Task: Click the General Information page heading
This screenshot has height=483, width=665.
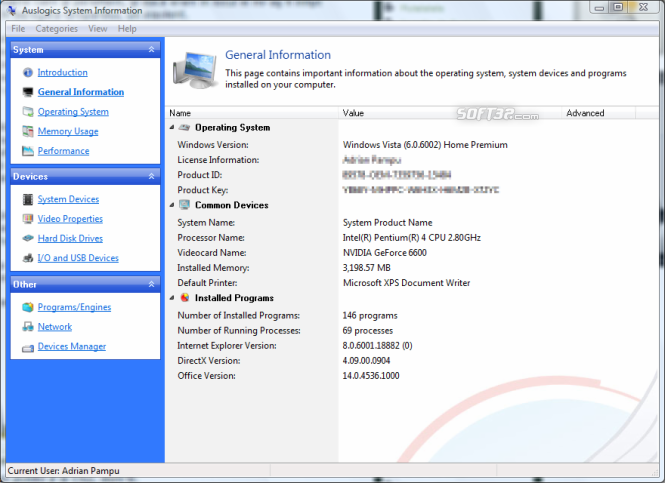Action: pos(278,55)
